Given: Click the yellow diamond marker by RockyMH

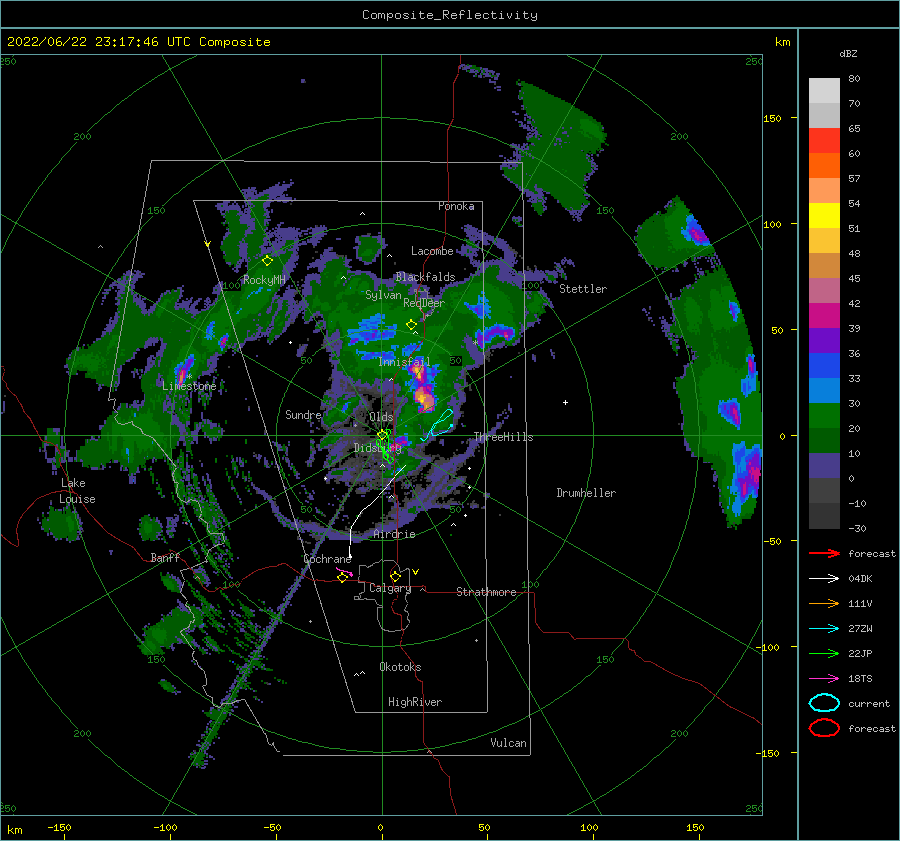Looking at the screenshot, I should [x=267, y=261].
